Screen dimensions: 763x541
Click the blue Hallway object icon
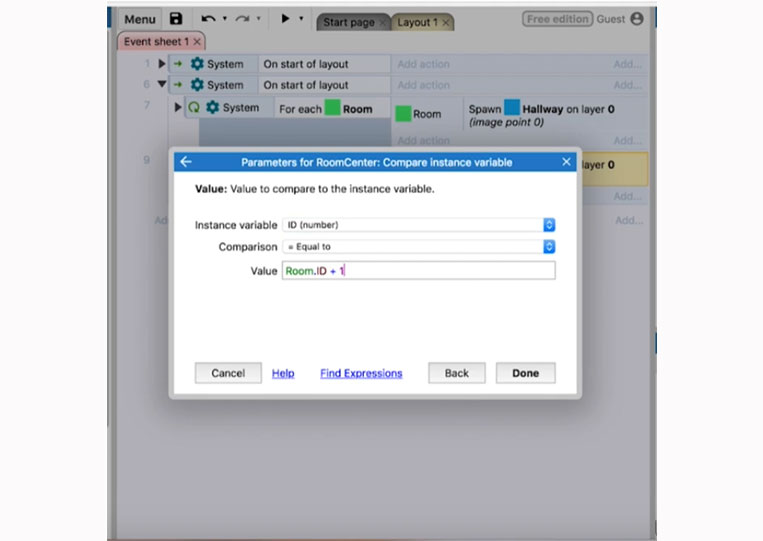(x=512, y=108)
